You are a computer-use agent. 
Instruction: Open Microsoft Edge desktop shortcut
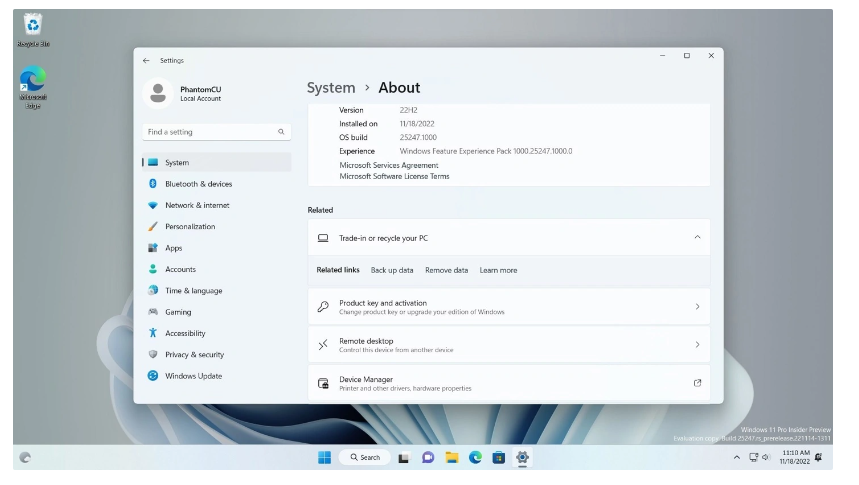tap(33, 88)
